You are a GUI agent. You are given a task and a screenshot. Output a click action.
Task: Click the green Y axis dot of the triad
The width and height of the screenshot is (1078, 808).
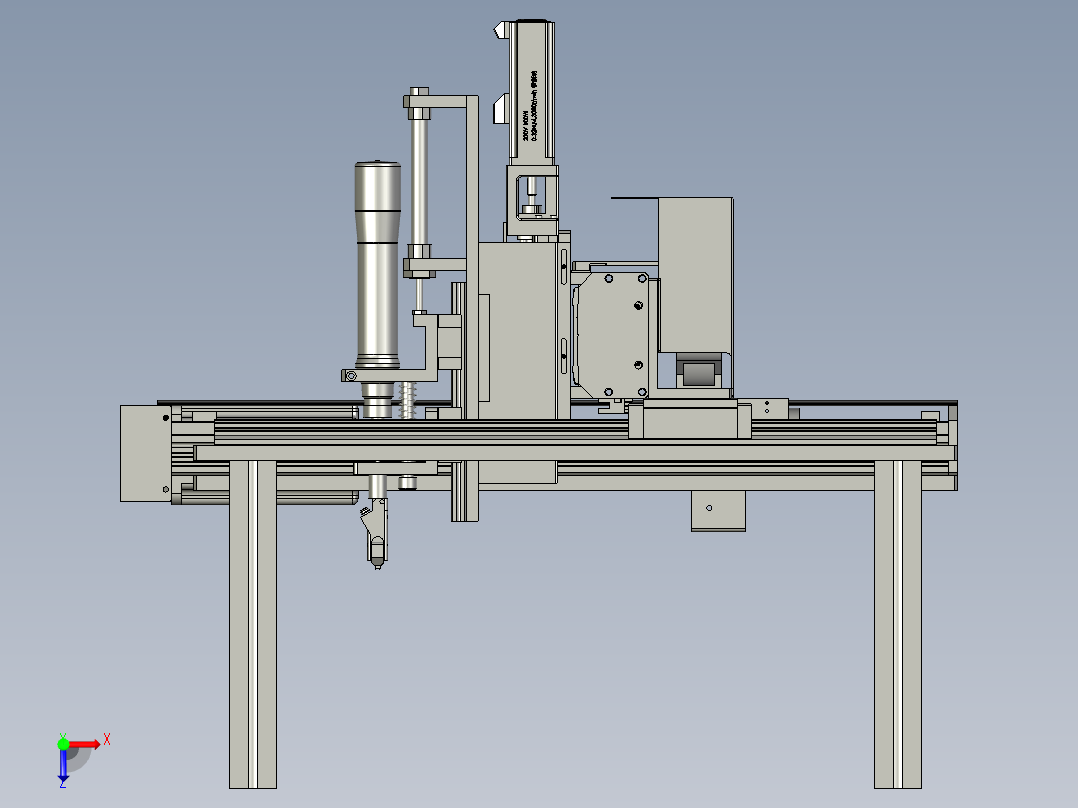coord(63,743)
